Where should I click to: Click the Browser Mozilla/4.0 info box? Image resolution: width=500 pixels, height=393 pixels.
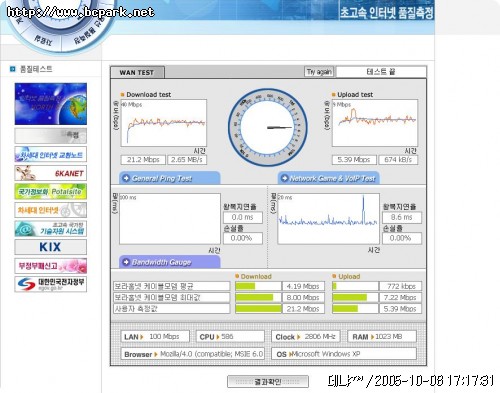pyautogui.click(x=193, y=354)
